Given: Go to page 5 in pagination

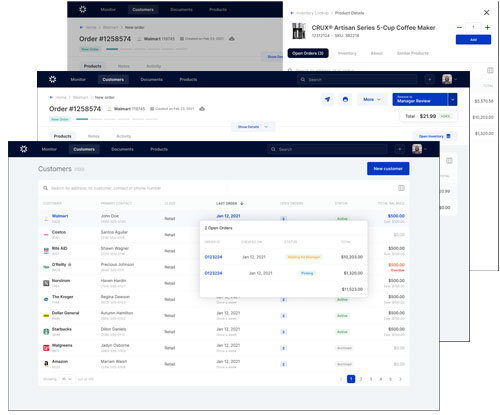Looking at the screenshot, I should [390, 379].
